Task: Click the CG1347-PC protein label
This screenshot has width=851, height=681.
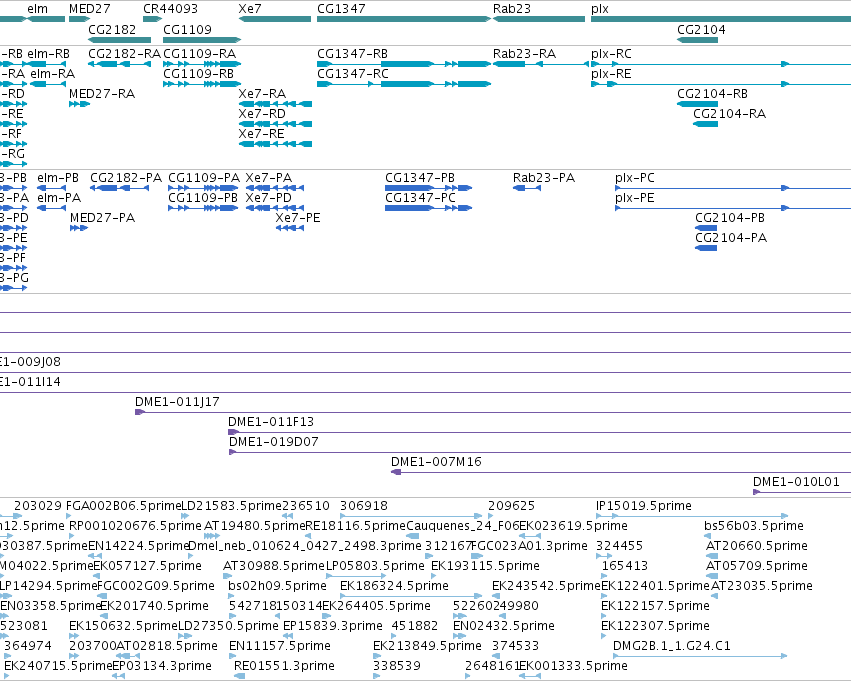Action: [421, 198]
